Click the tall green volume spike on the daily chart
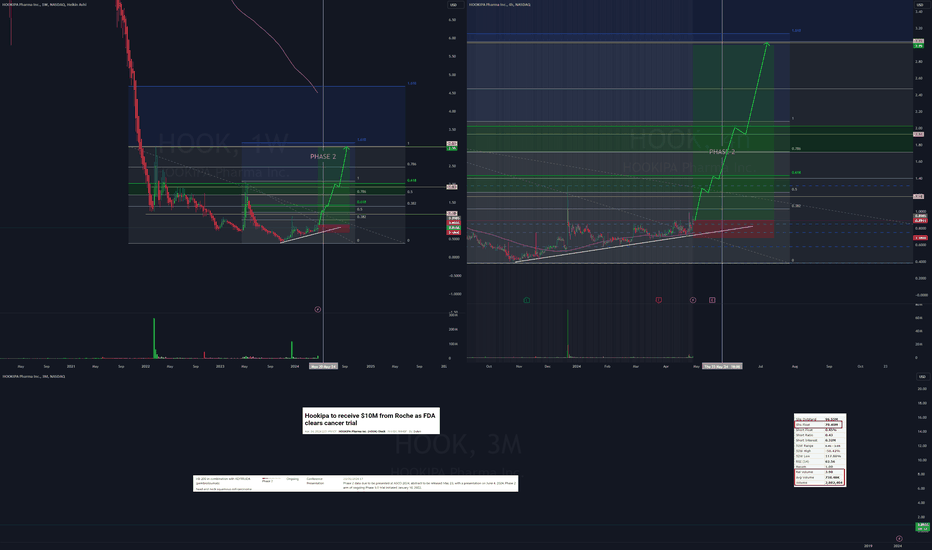The image size is (932, 550). click(x=568, y=333)
